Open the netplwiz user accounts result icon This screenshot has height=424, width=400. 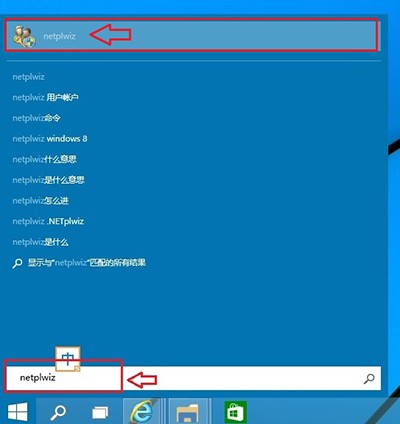(x=24, y=36)
